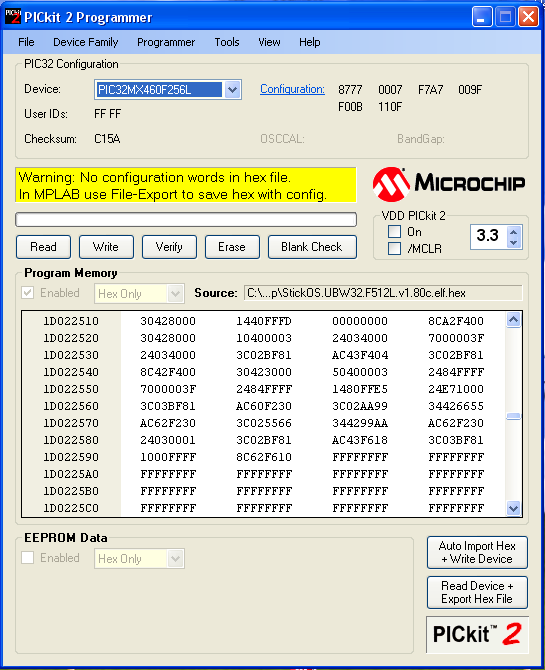Toggle EEPROM Data Enabled checkbox
Image resolution: width=545 pixels, height=670 pixels.
[x=28, y=558]
